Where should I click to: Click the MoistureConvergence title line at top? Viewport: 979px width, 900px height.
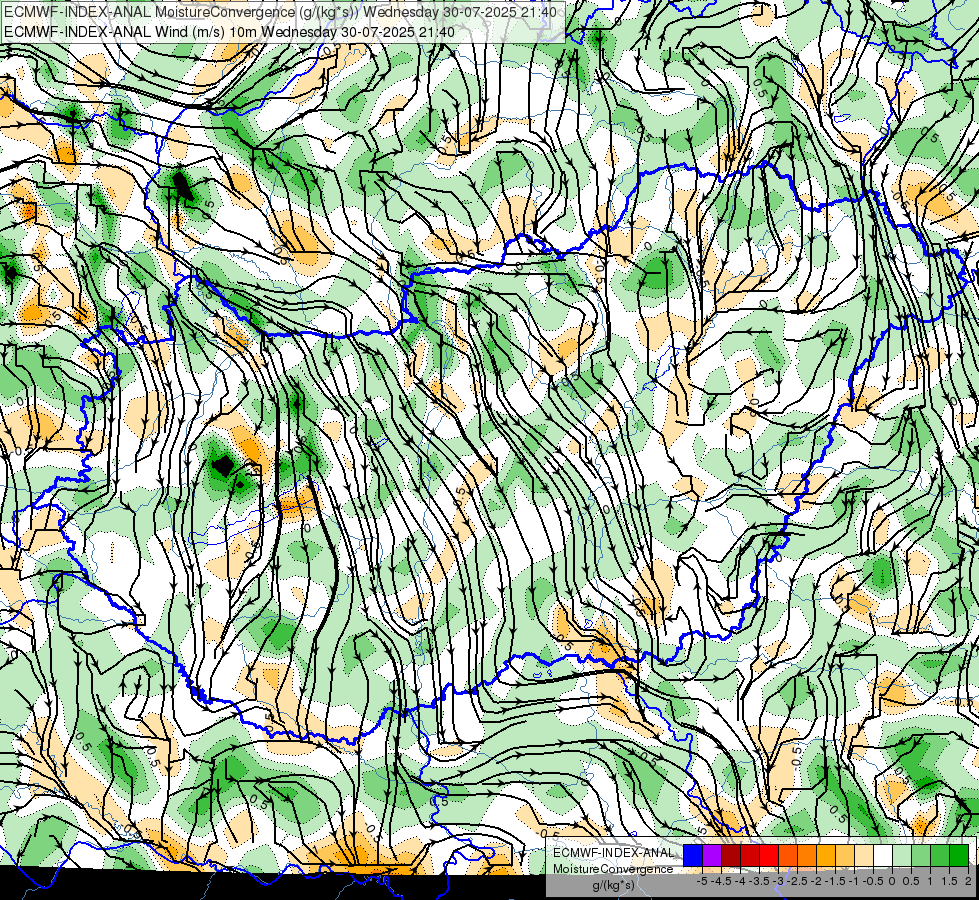click(280, 12)
